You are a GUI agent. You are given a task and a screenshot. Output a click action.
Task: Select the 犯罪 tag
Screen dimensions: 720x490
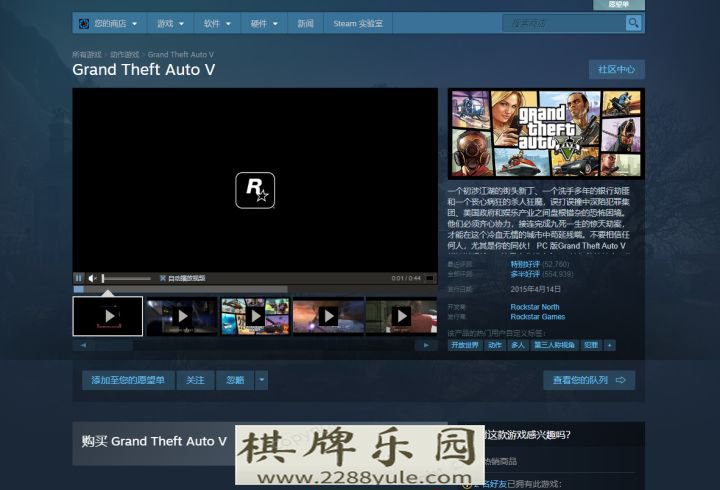tap(591, 345)
